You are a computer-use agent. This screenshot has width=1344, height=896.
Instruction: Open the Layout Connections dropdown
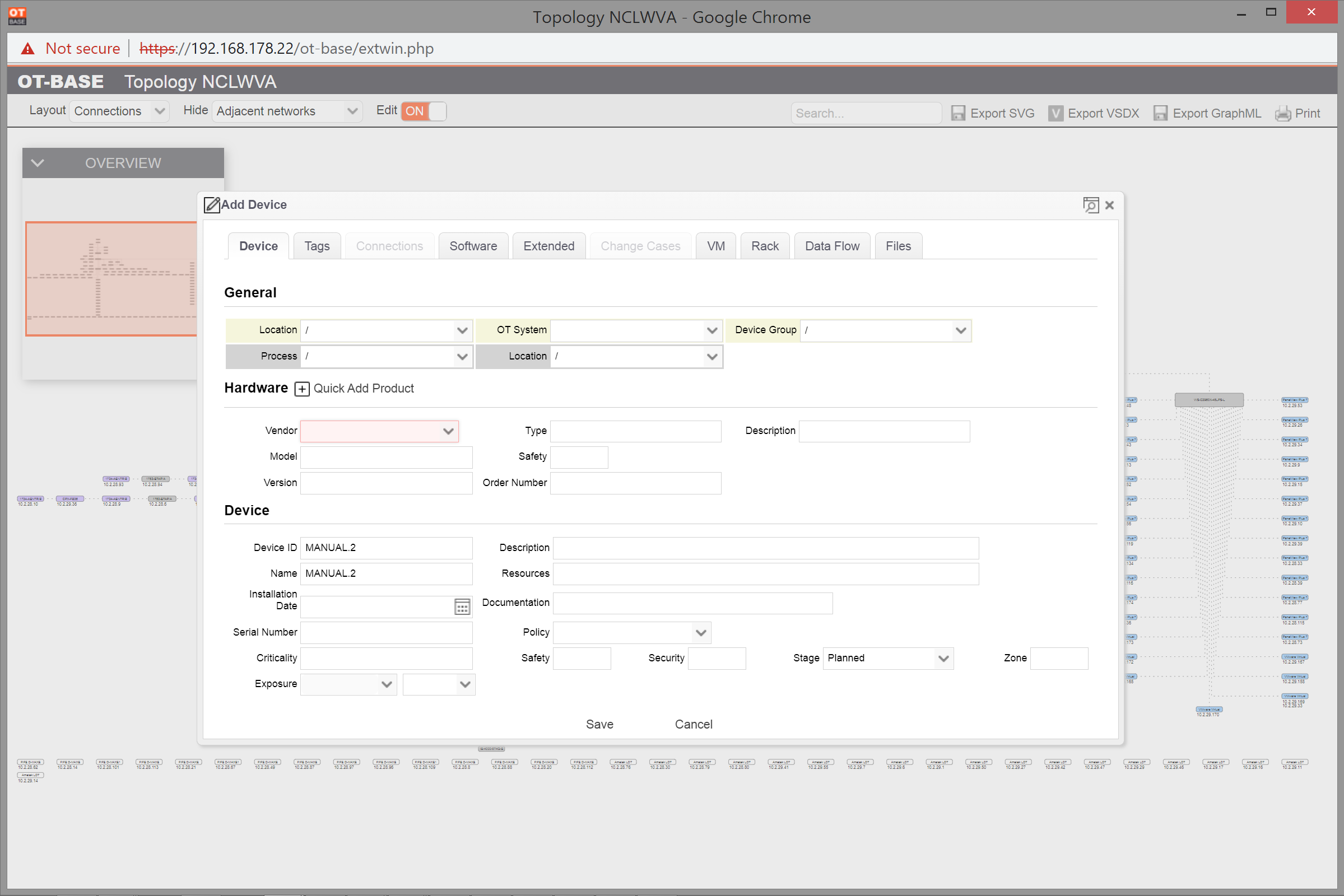click(119, 111)
